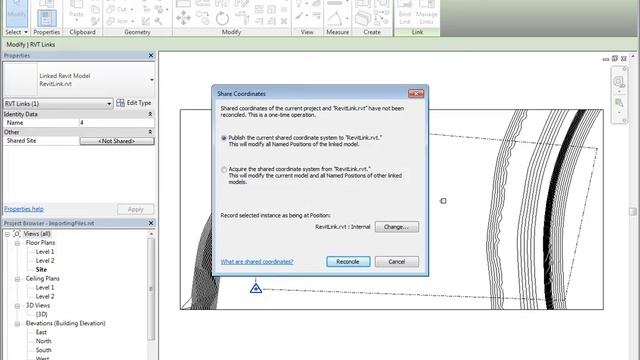
Task: Click the Delete X icon in Modify panel
Action: click(x=284, y=21)
